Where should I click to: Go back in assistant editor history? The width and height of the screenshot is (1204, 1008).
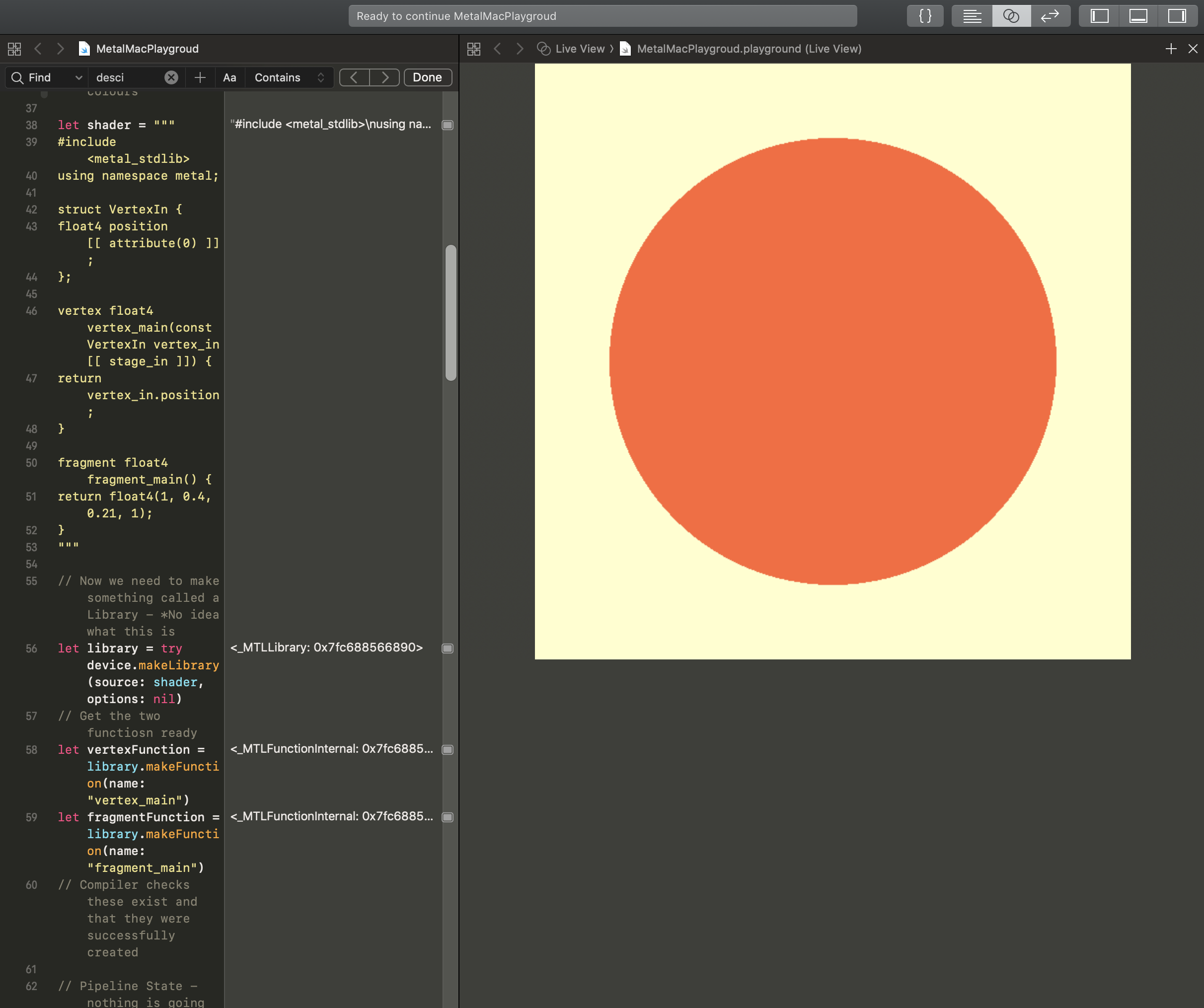tap(497, 49)
